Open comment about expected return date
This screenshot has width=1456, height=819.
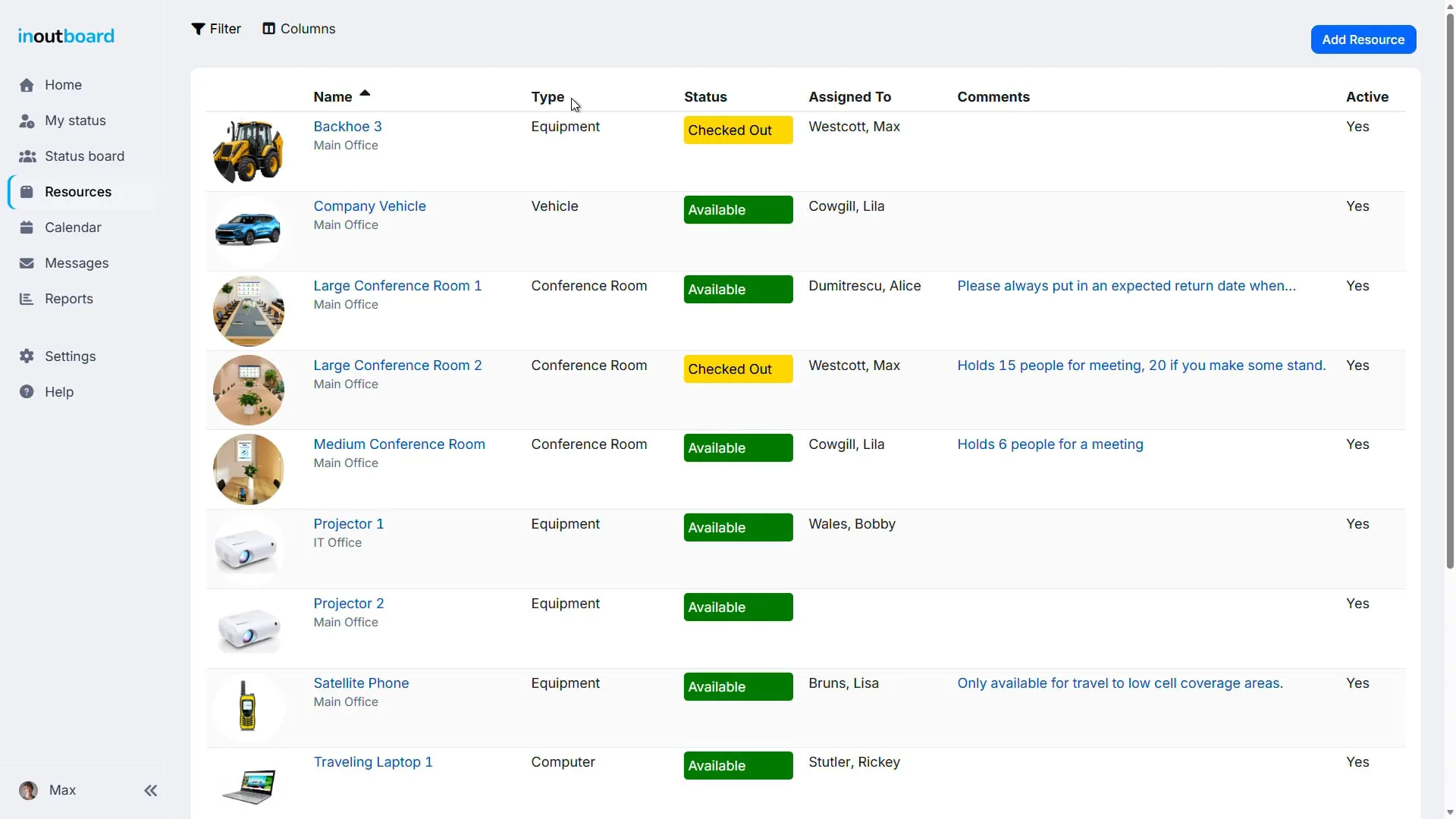tap(1126, 286)
